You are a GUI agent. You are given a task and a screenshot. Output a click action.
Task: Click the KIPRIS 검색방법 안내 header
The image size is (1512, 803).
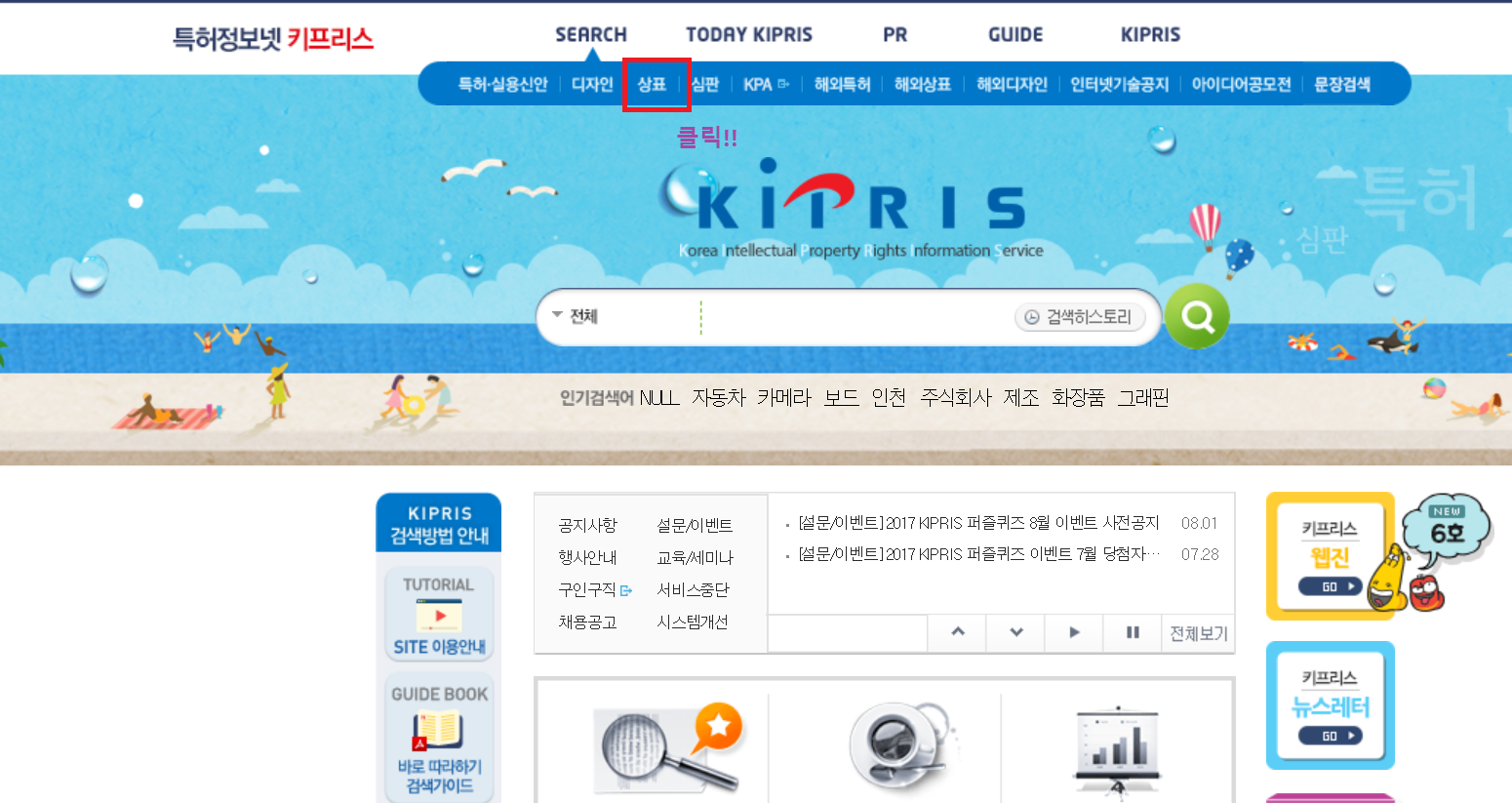click(439, 524)
